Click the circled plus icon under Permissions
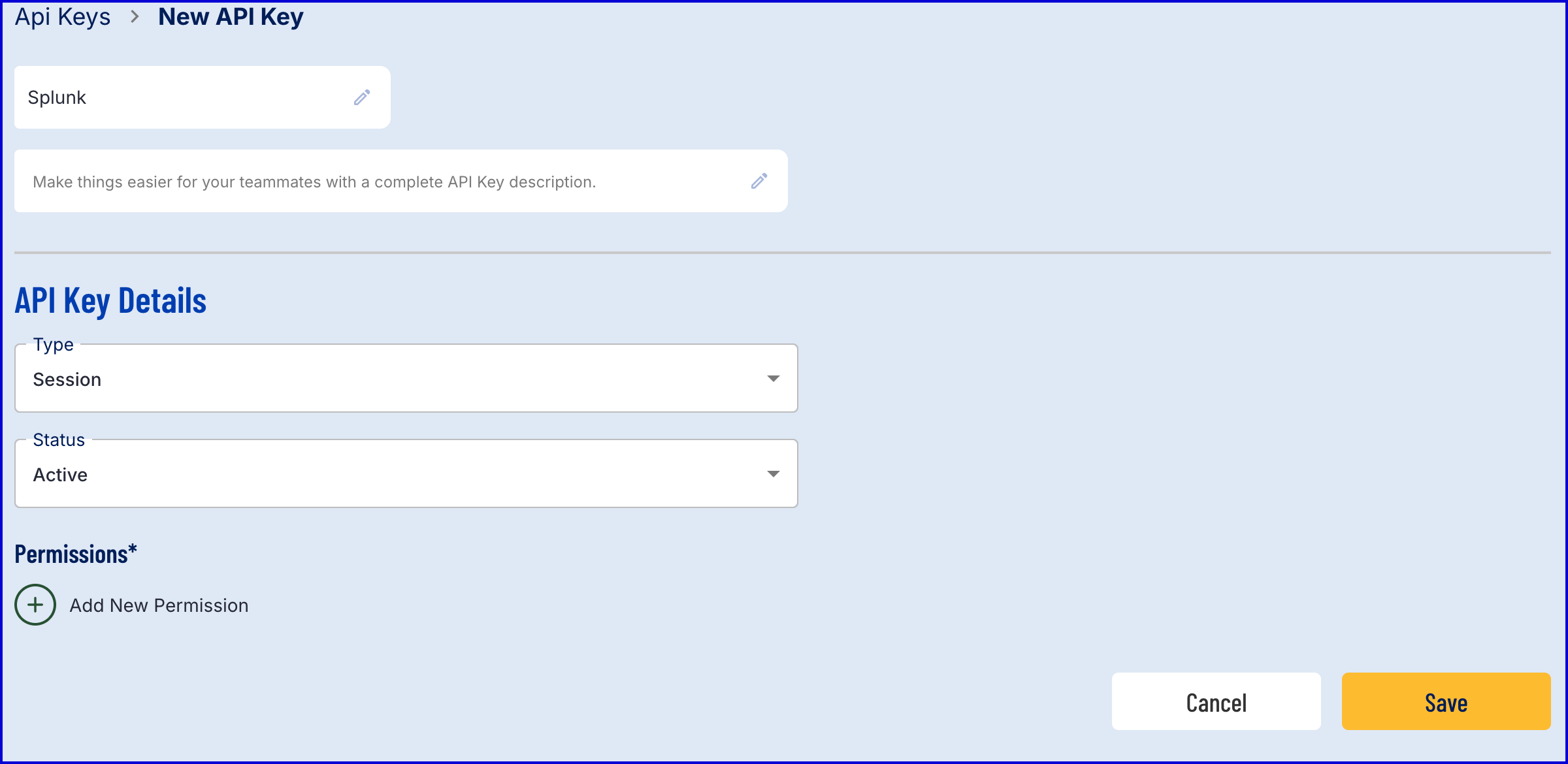The width and height of the screenshot is (1568, 764). point(35,605)
